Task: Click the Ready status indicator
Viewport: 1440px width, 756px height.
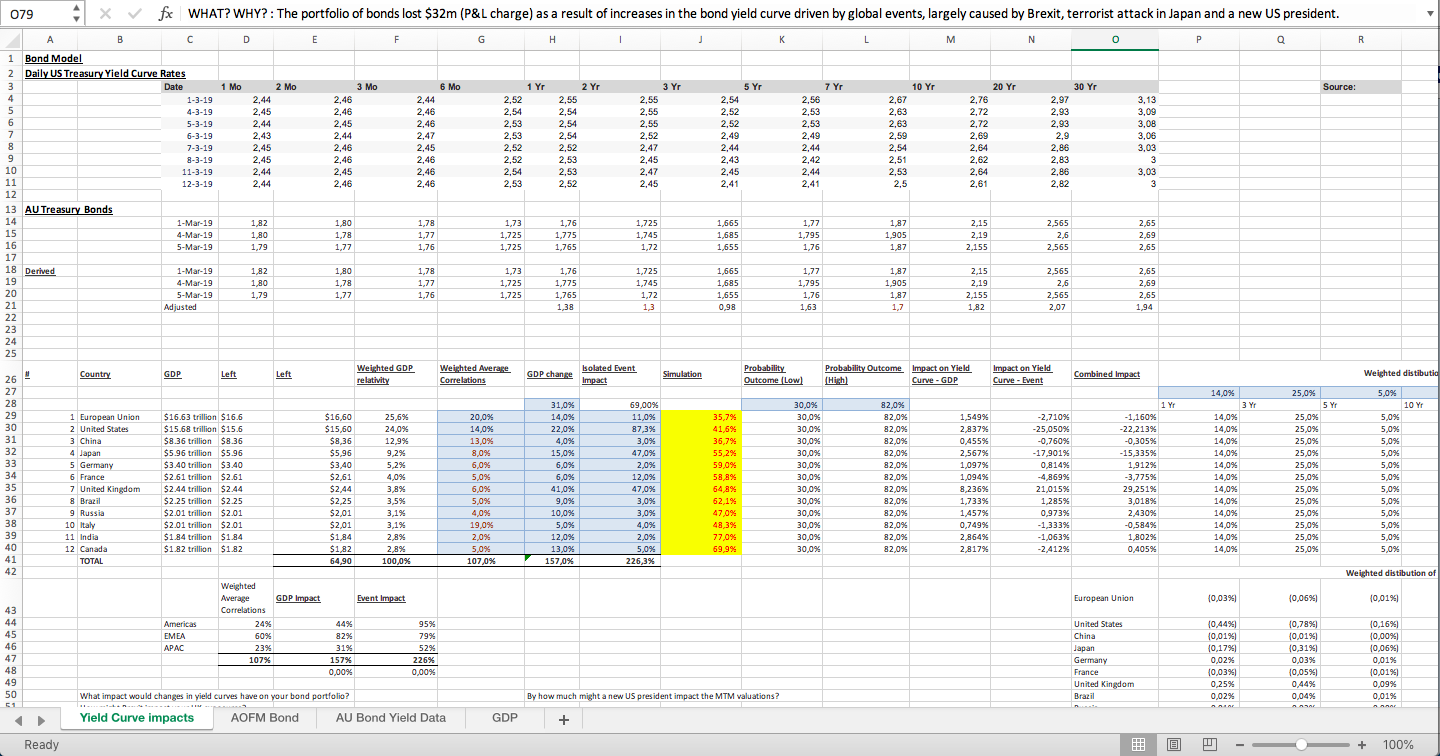Action: point(41,744)
